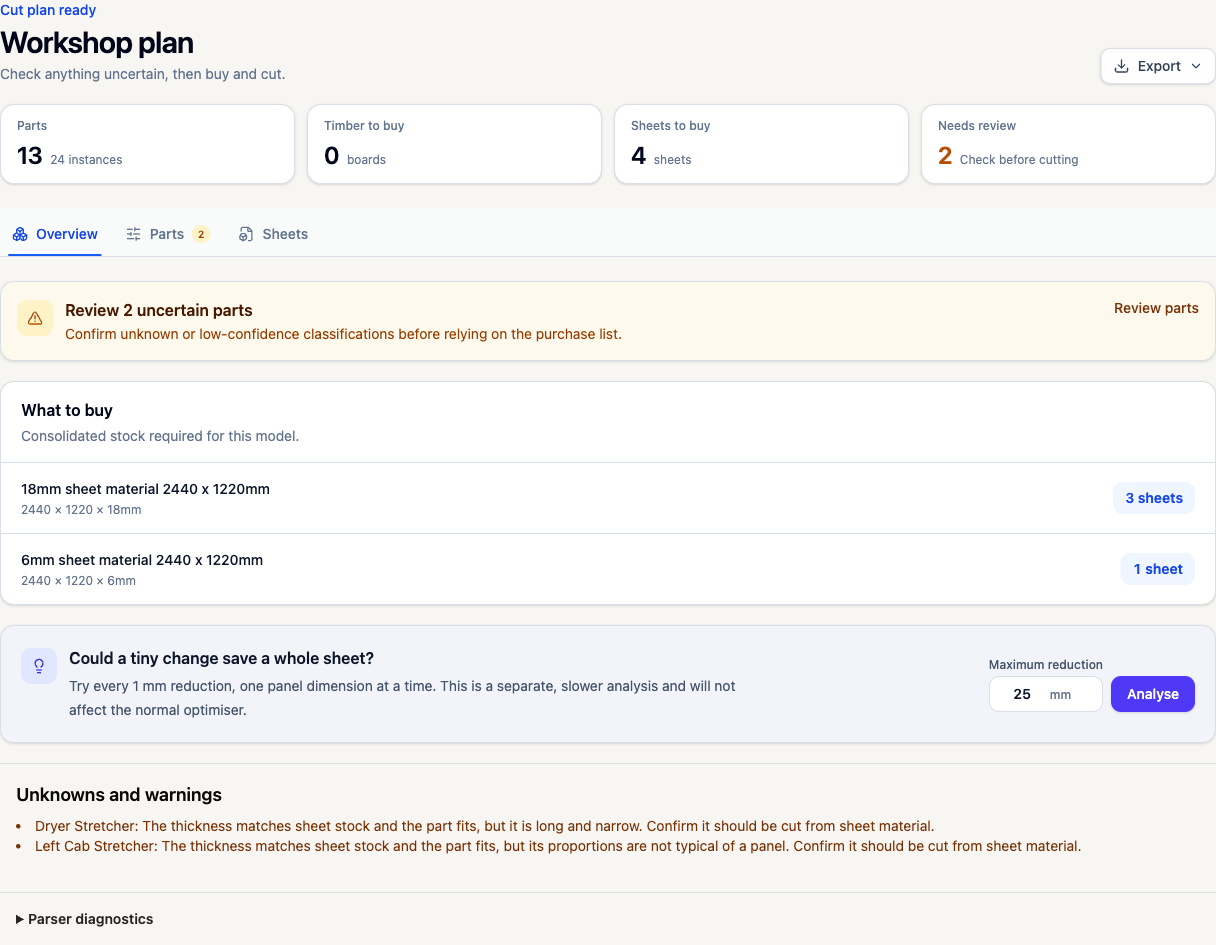Switch to the Parts tab
The height and width of the screenshot is (945, 1216).
click(x=167, y=234)
